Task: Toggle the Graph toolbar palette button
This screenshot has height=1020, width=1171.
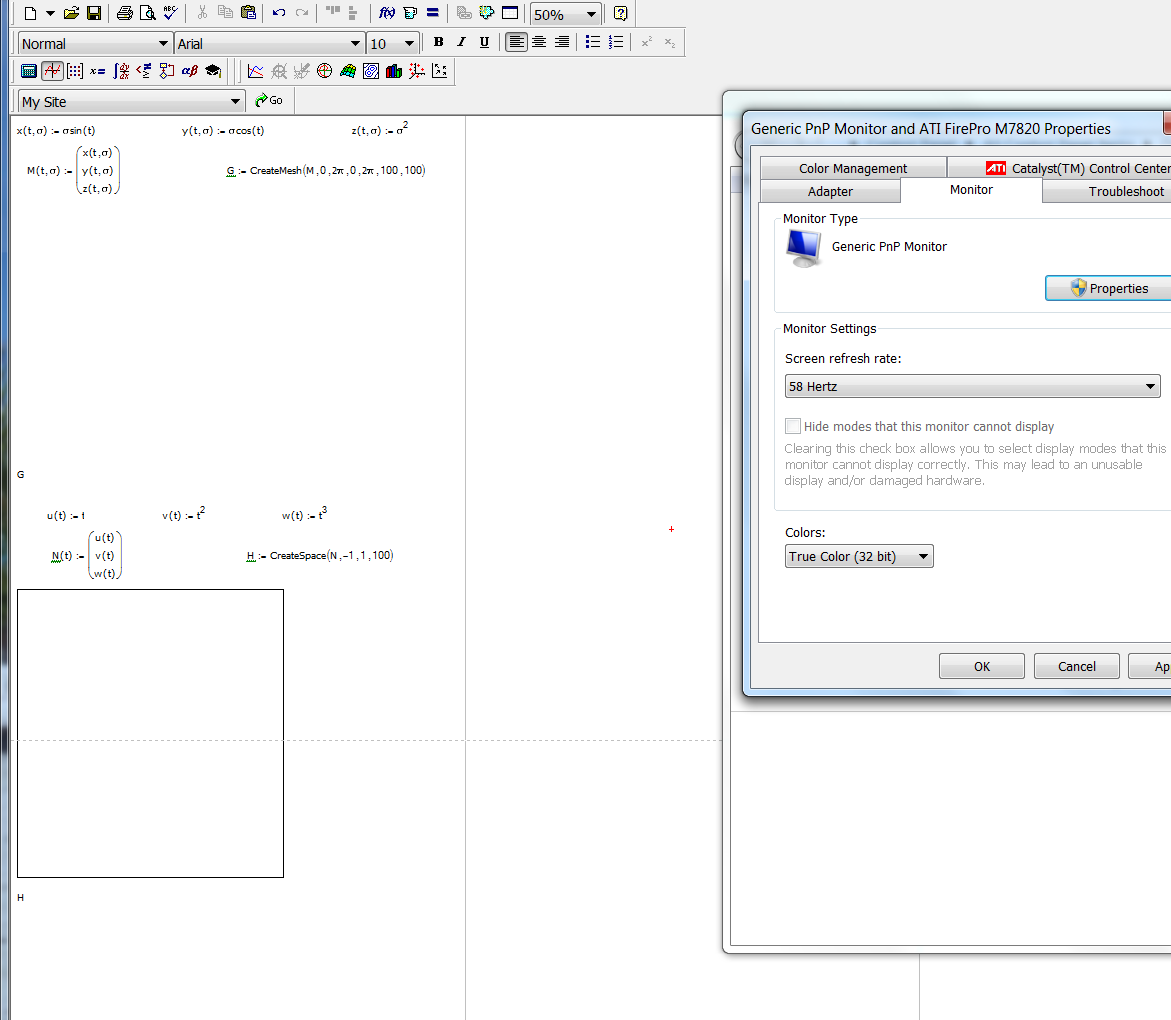Action: click(52, 71)
